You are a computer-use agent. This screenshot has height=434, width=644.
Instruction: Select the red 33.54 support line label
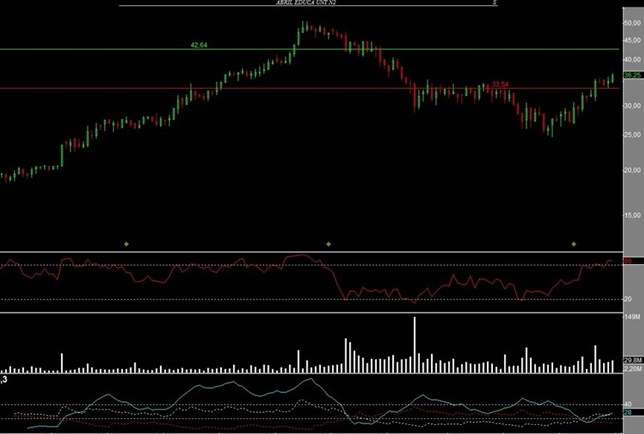500,85
